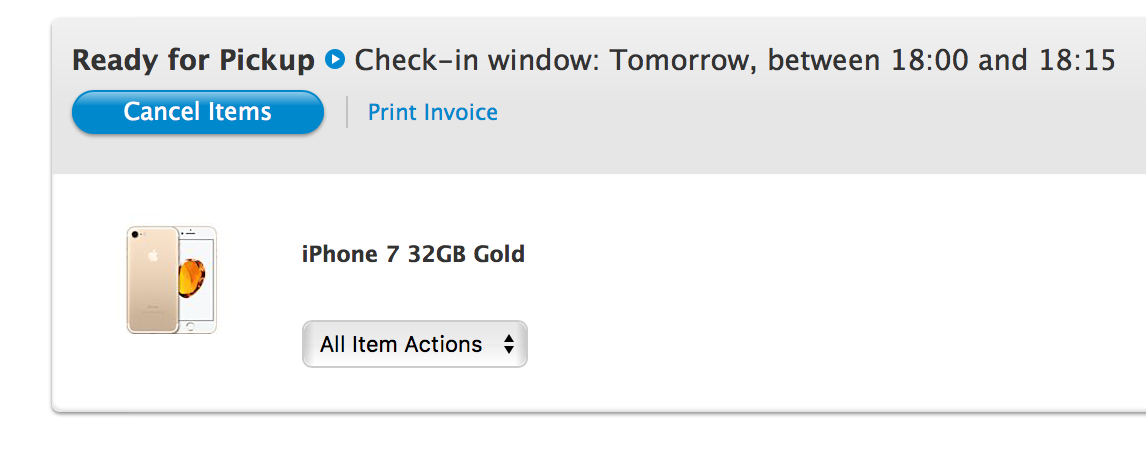Click the check-in window time text
The height and width of the screenshot is (454, 1146).
click(735, 60)
